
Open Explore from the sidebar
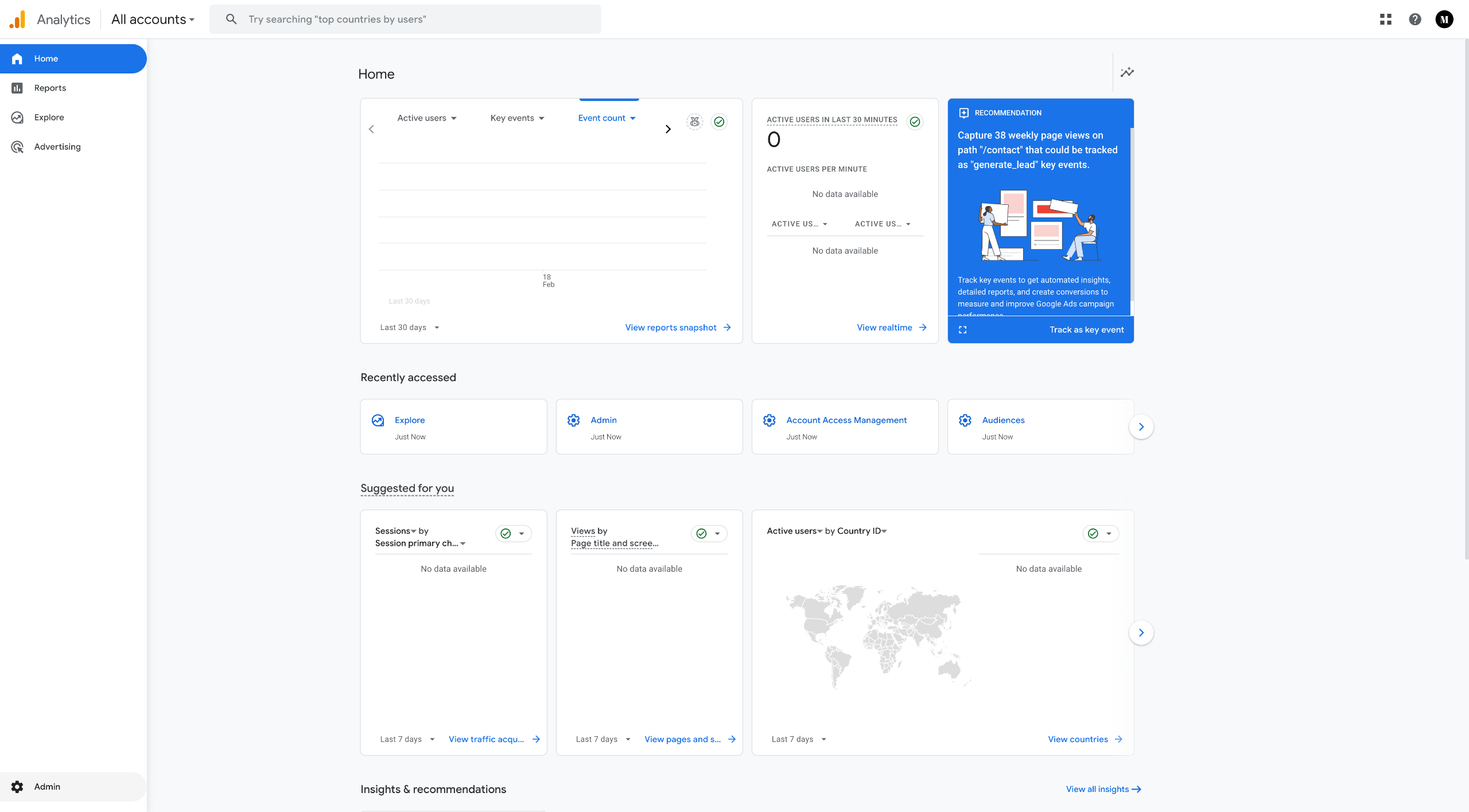(x=49, y=117)
